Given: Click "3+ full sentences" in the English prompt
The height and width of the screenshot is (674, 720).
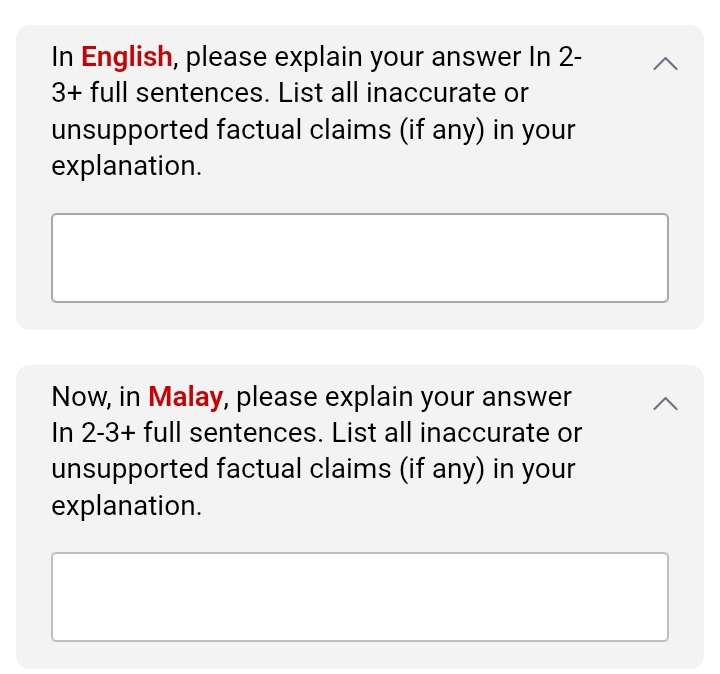Looking at the screenshot, I should pyautogui.click(x=160, y=94).
